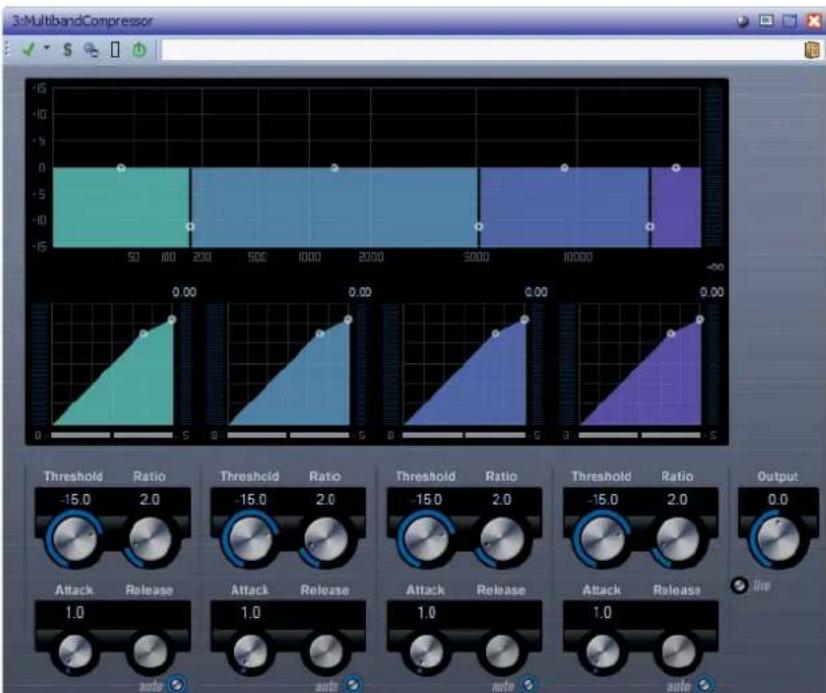Toggle band 1 bypass B button
Screen dimensions: 826x693
(x=38, y=435)
